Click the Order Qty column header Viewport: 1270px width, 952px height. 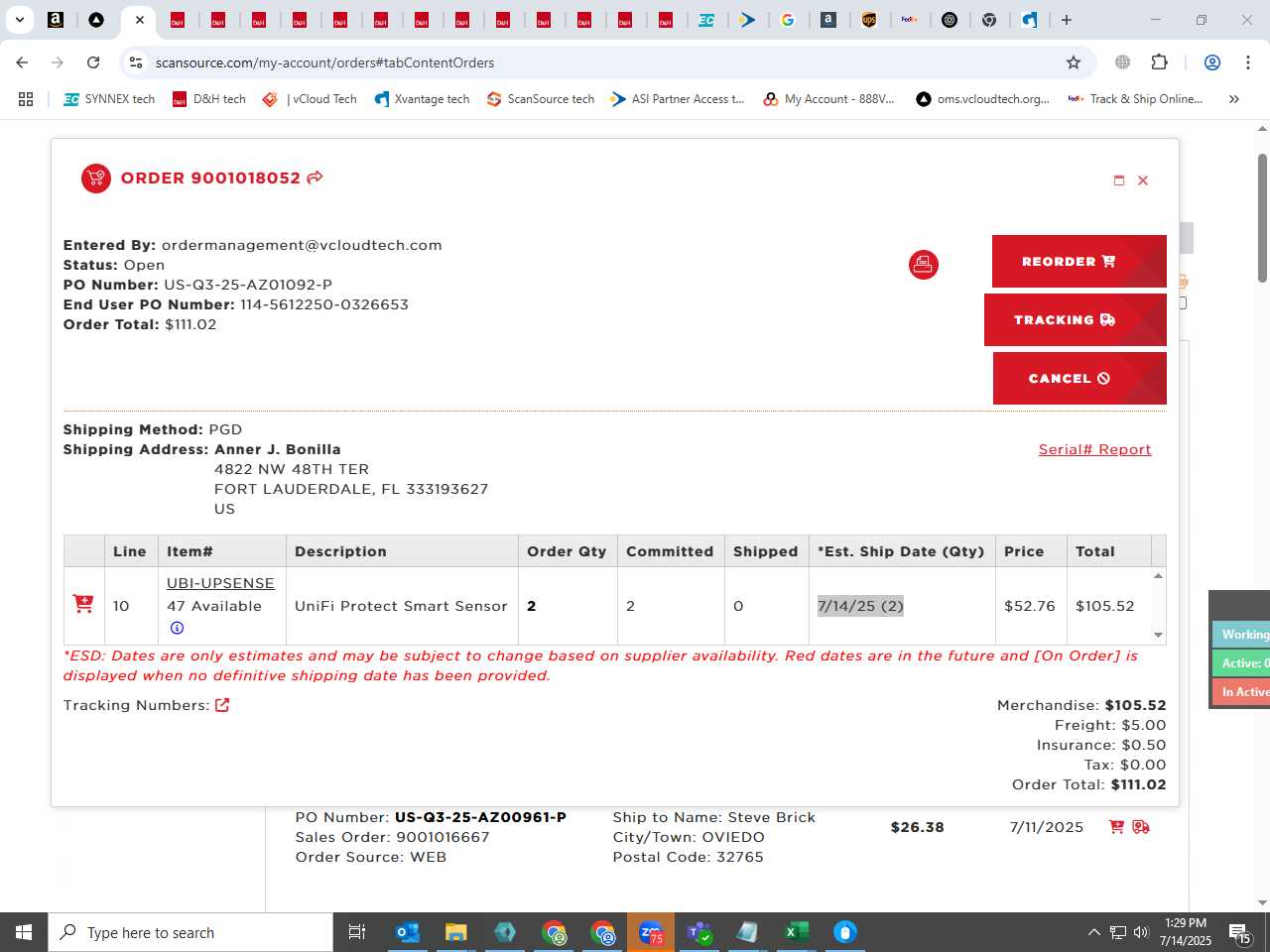point(567,551)
